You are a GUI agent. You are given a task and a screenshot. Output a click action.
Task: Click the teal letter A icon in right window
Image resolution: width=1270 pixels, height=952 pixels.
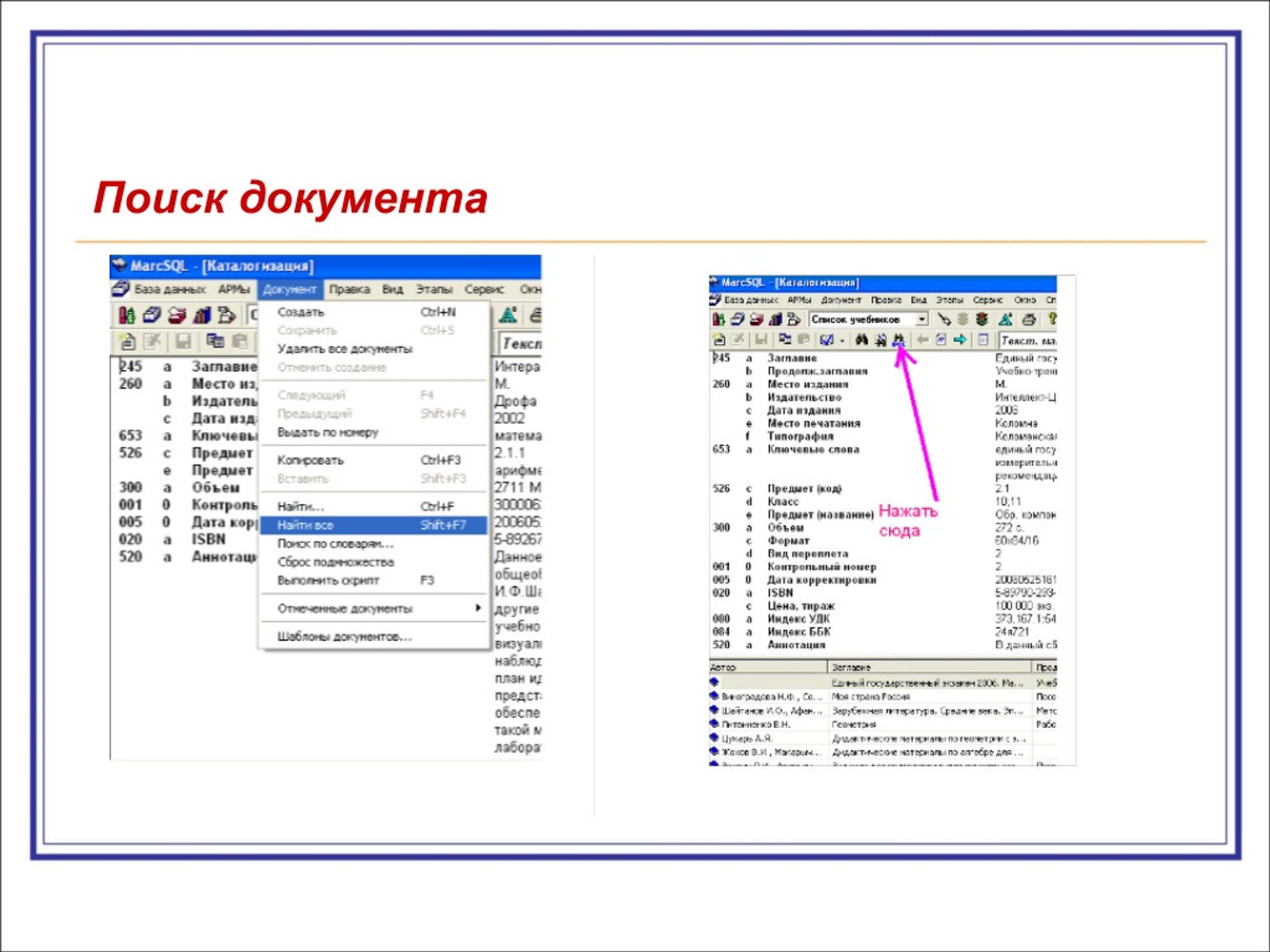pos(1005,319)
